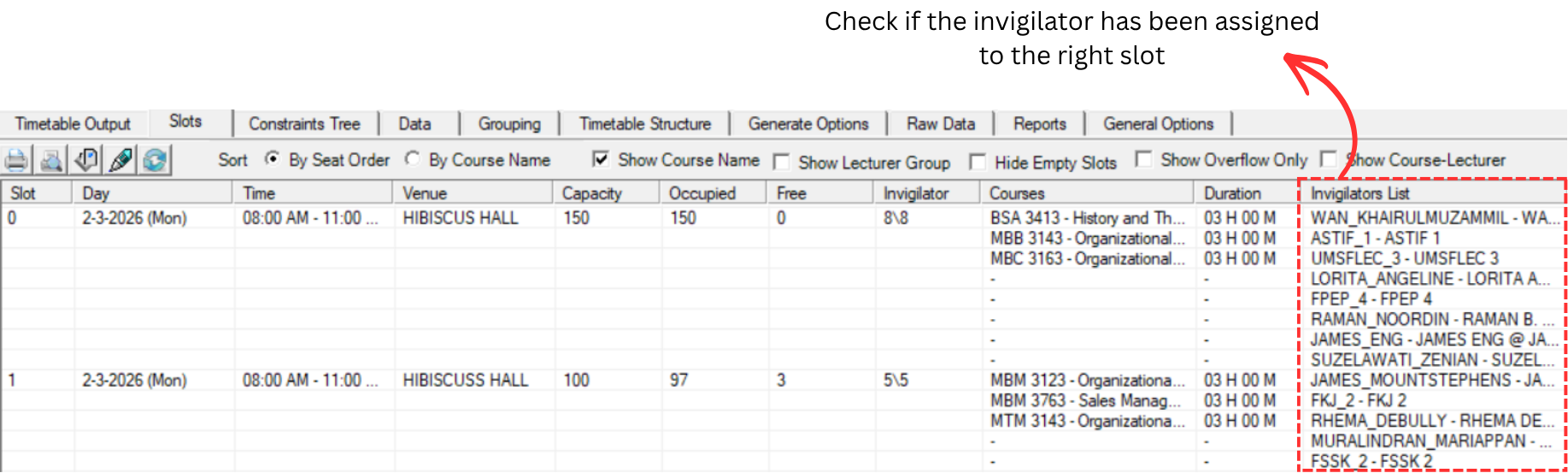This screenshot has height=473, width=1568.
Task: Click invigilator count 5\5
Action: (896, 381)
